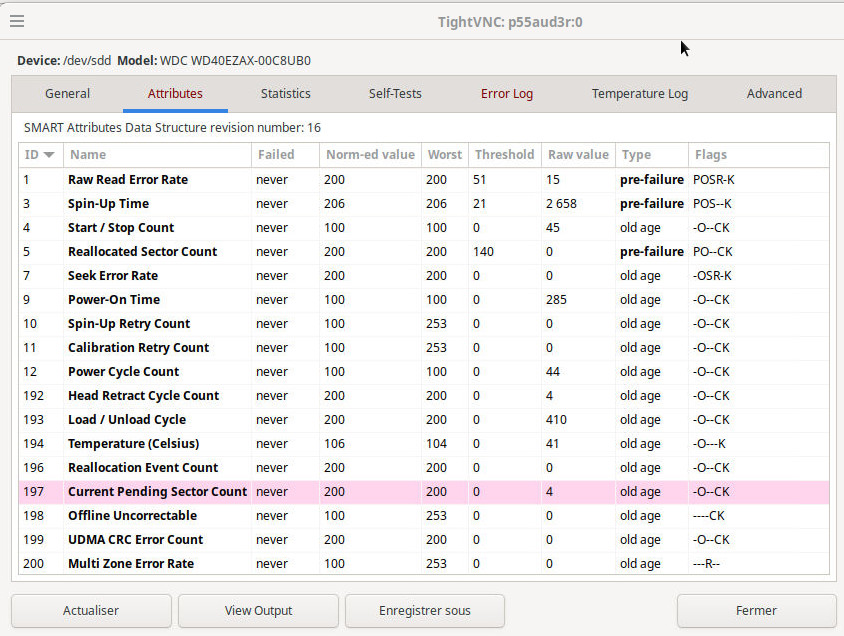Close the dialog with Fermer
The width and height of the screenshot is (844, 636).
click(756, 610)
